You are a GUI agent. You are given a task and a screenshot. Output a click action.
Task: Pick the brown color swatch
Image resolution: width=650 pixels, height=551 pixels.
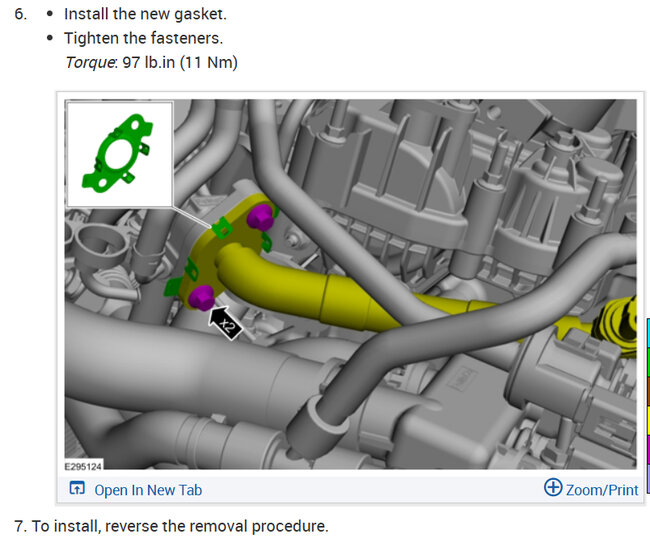[x=648, y=391]
